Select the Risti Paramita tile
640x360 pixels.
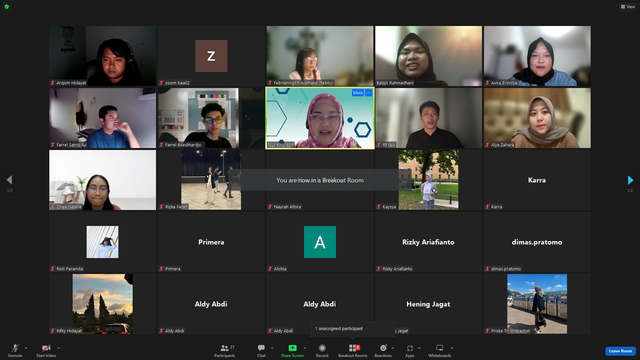point(102,242)
